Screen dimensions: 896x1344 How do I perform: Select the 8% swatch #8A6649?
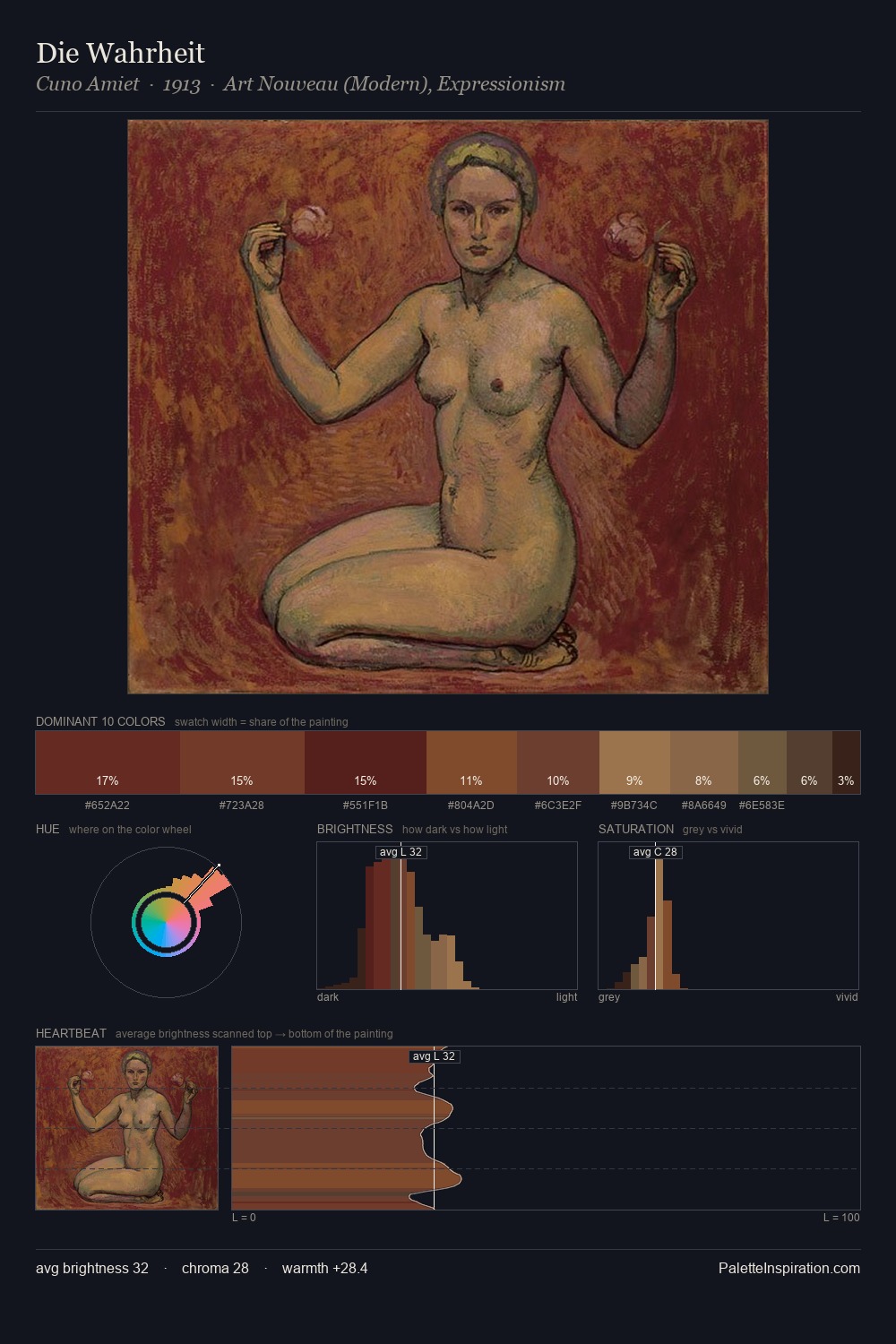click(x=704, y=762)
